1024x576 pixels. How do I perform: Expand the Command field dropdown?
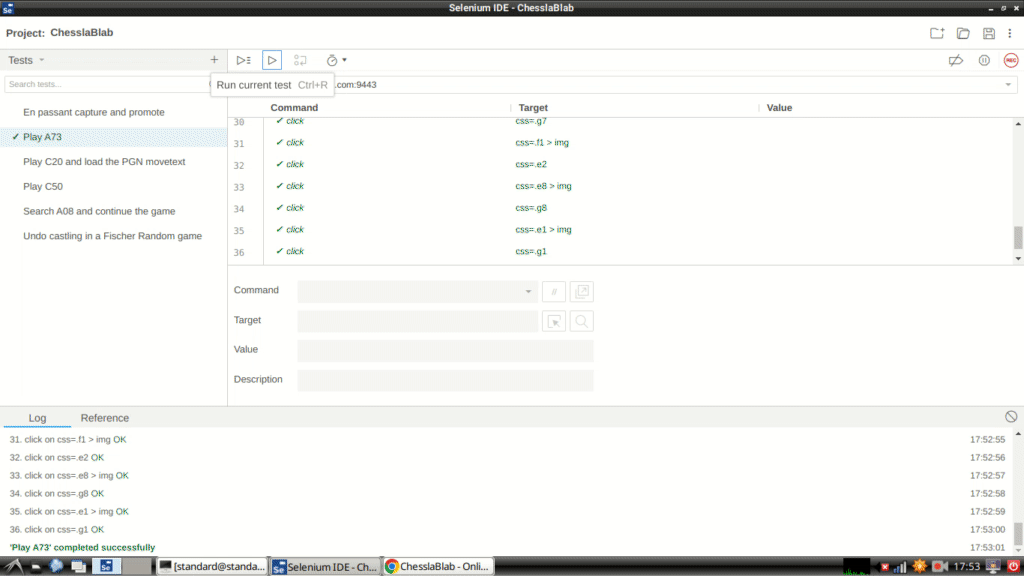tap(528, 291)
